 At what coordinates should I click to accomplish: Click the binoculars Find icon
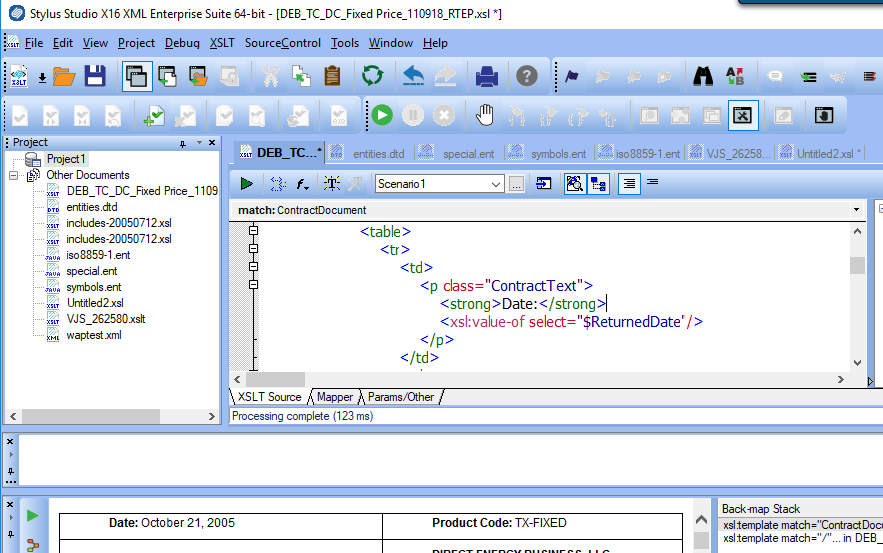(x=704, y=77)
